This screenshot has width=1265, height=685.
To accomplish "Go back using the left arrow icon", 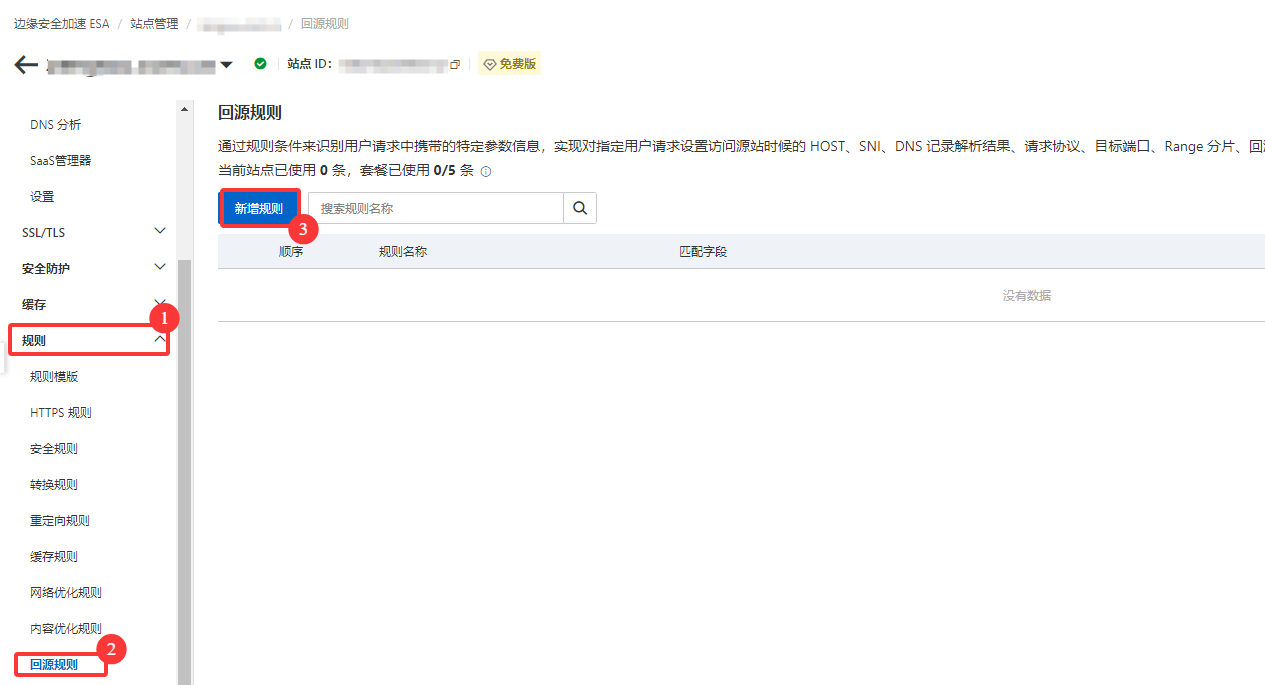I will tap(26, 65).
